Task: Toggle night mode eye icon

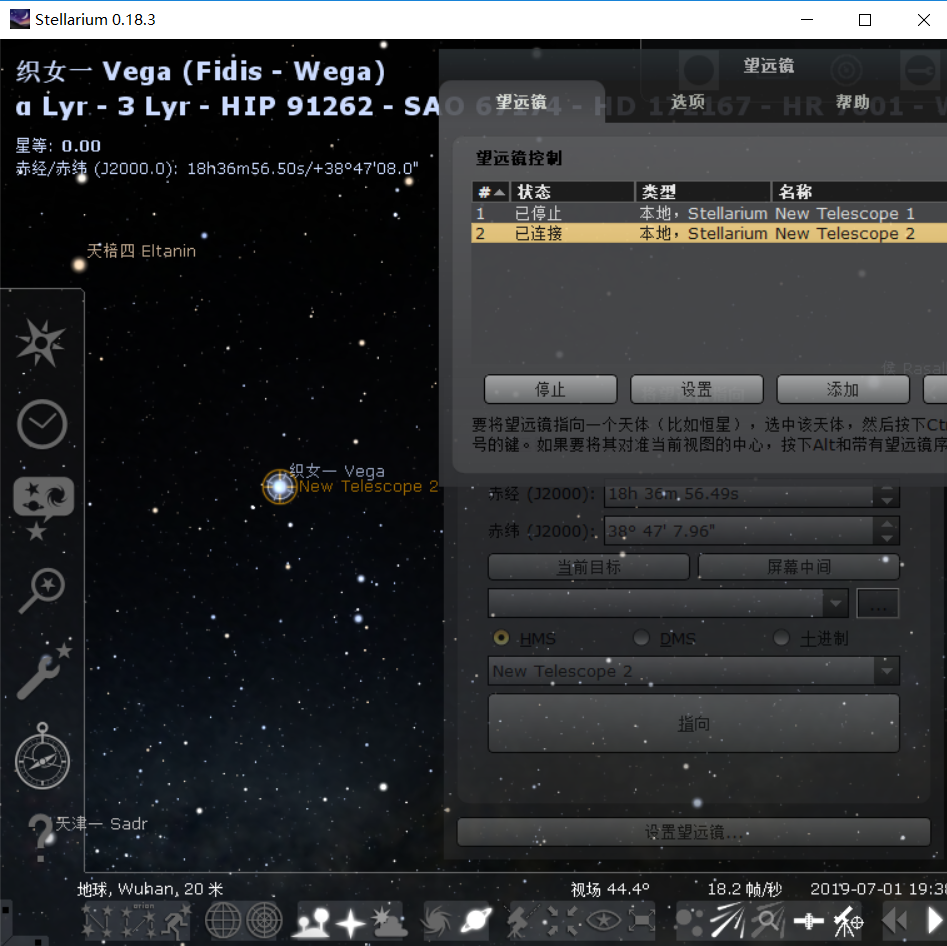Action: [603, 921]
